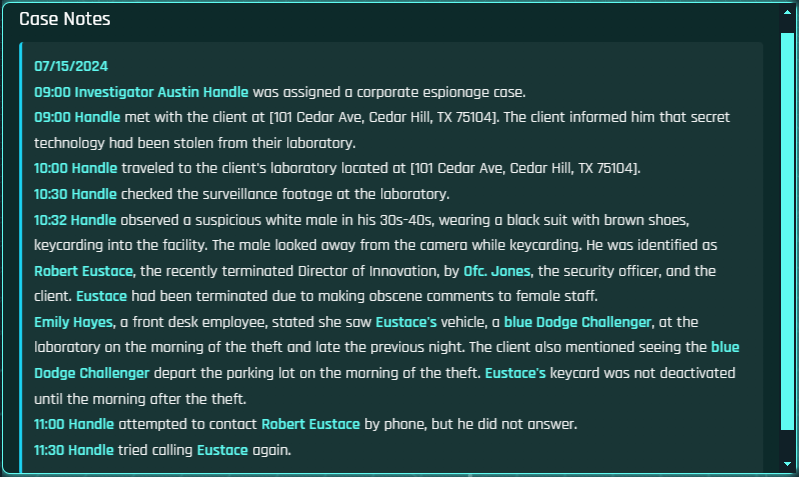Open the Investigator Austin Handle link
The height and width of the screenshot is (477, 799).
[x=161, y=91]
